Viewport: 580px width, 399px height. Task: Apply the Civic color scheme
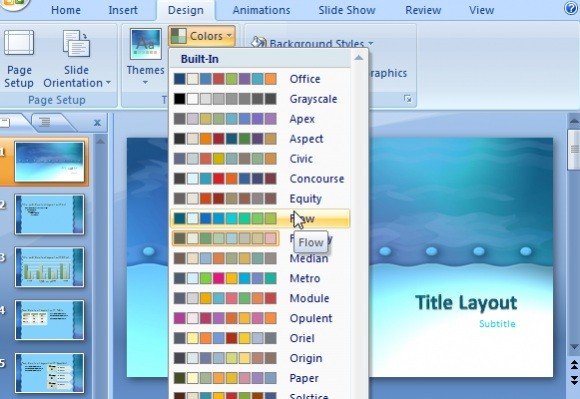click(260, 159)
